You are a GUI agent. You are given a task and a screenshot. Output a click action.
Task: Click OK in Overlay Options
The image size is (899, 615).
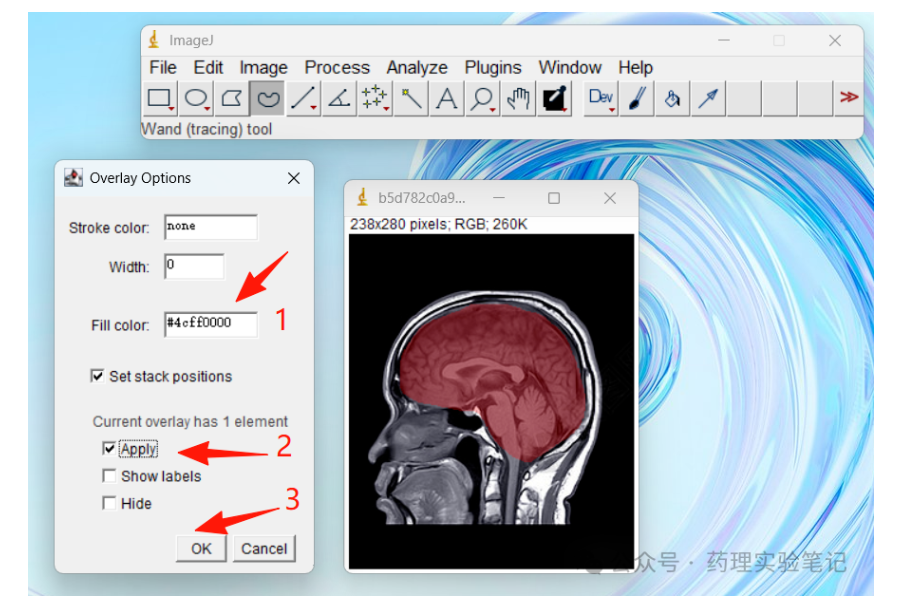(201, 549)
